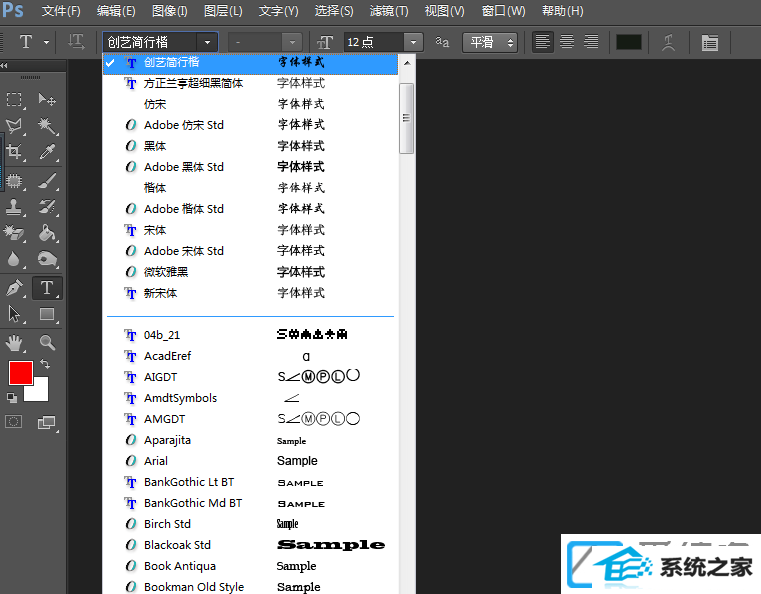Select the Crop tool
Viewport: 761px width, 594px height.
pyautogui.click(x=15, y=152)
